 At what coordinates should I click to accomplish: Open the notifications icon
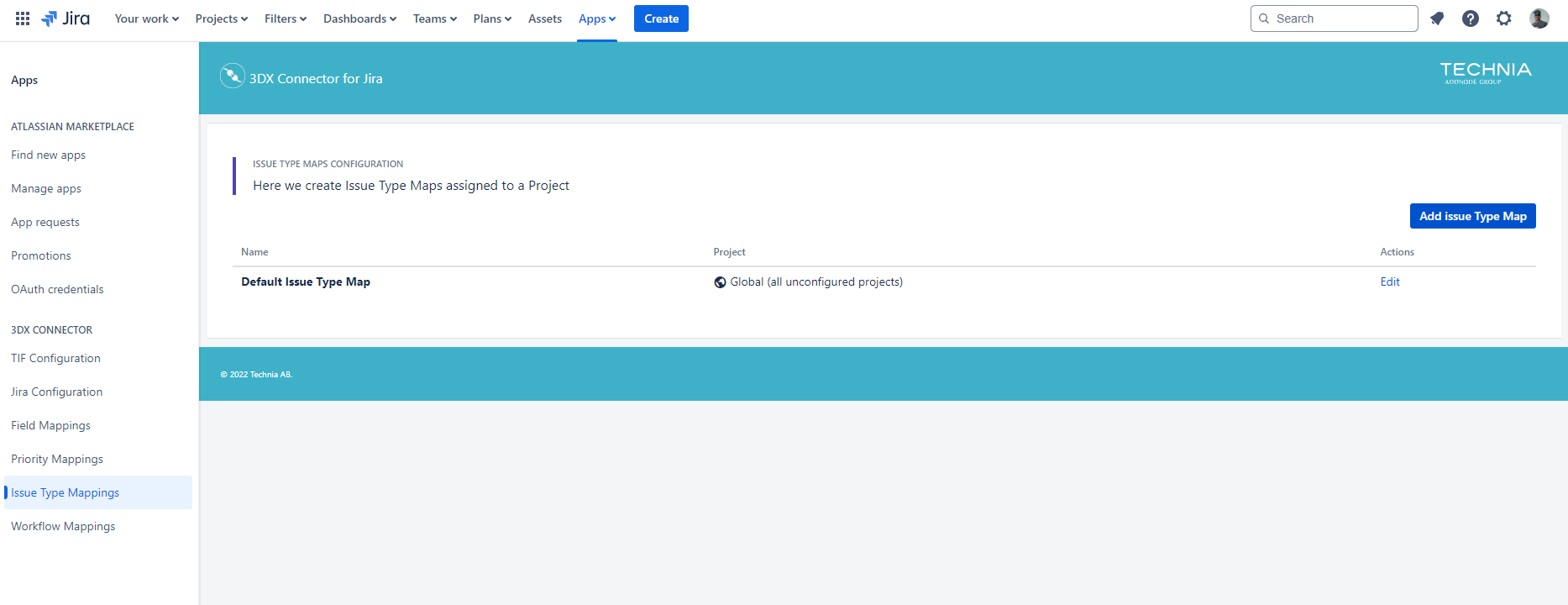point(1437,18)
